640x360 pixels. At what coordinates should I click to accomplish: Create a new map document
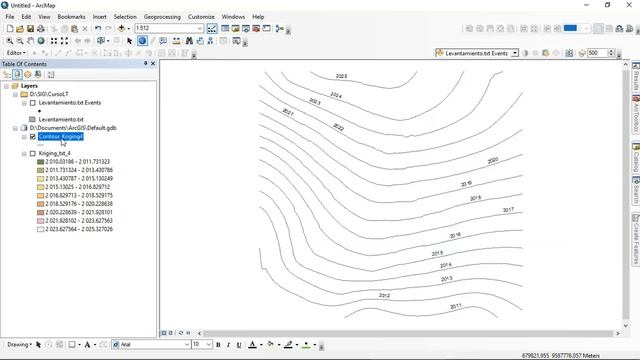10,29
